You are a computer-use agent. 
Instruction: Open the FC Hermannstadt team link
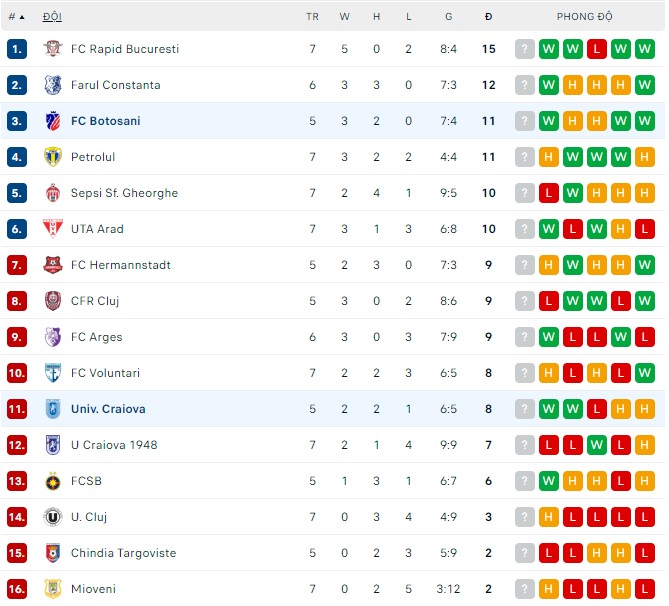pos(120,265)
